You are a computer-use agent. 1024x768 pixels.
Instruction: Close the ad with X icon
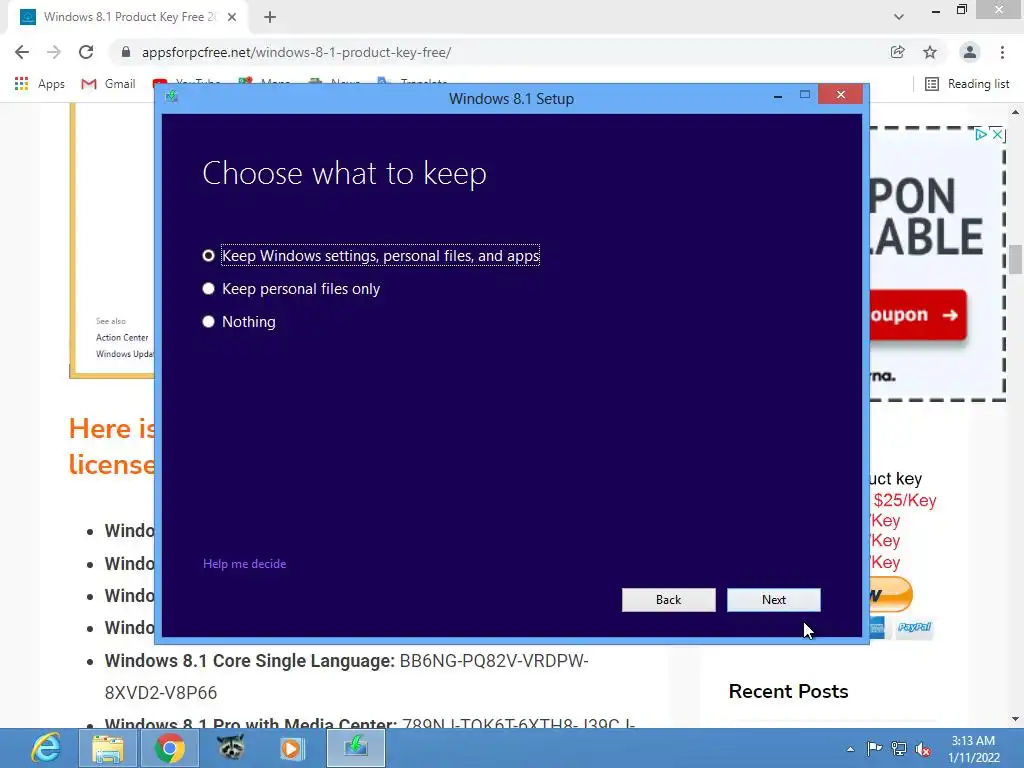pos(997,135)
